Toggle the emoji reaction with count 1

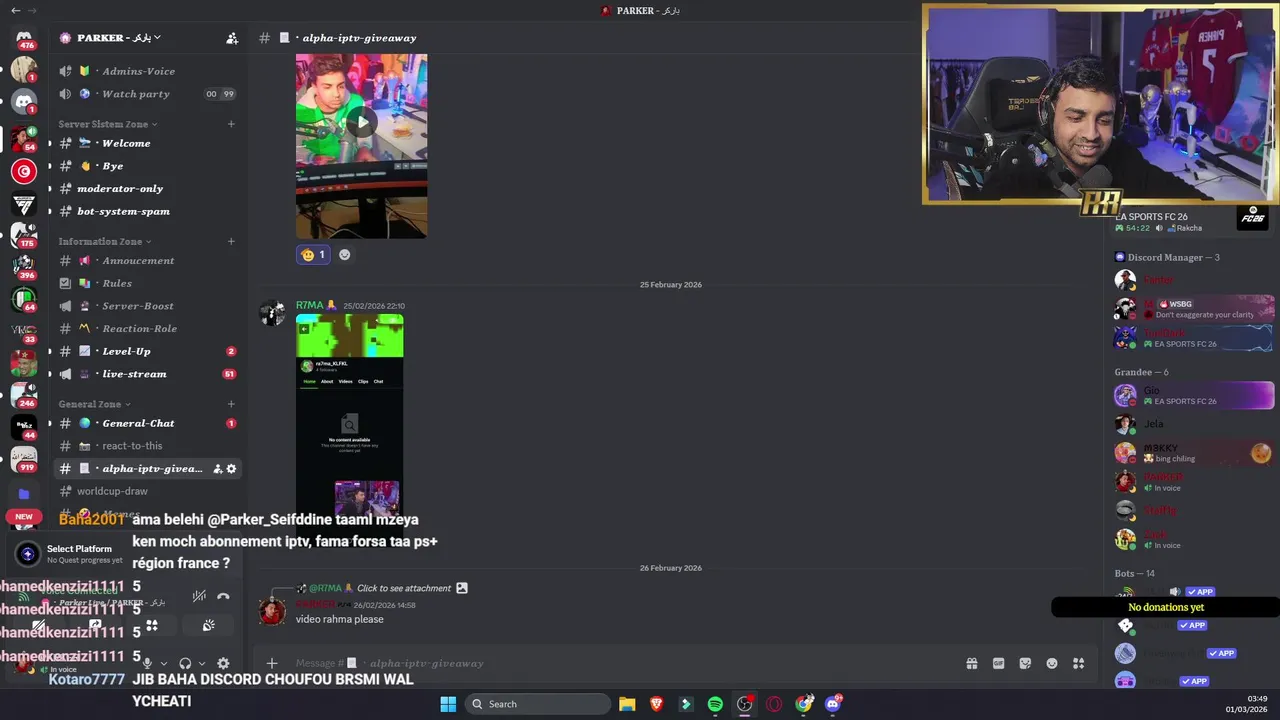click(x=313, y=254)
